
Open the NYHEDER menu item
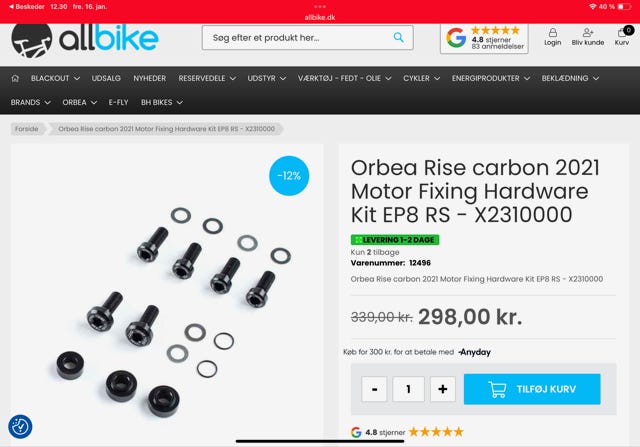click(149, 78)
